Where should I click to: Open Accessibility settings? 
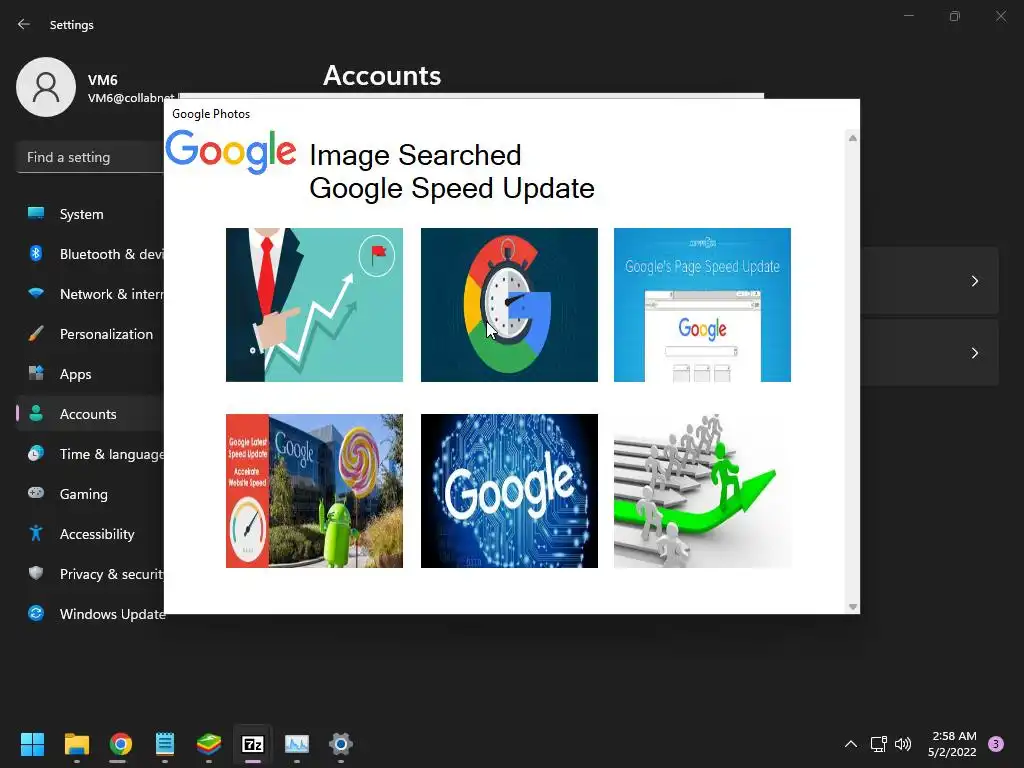tap(90, 534)
